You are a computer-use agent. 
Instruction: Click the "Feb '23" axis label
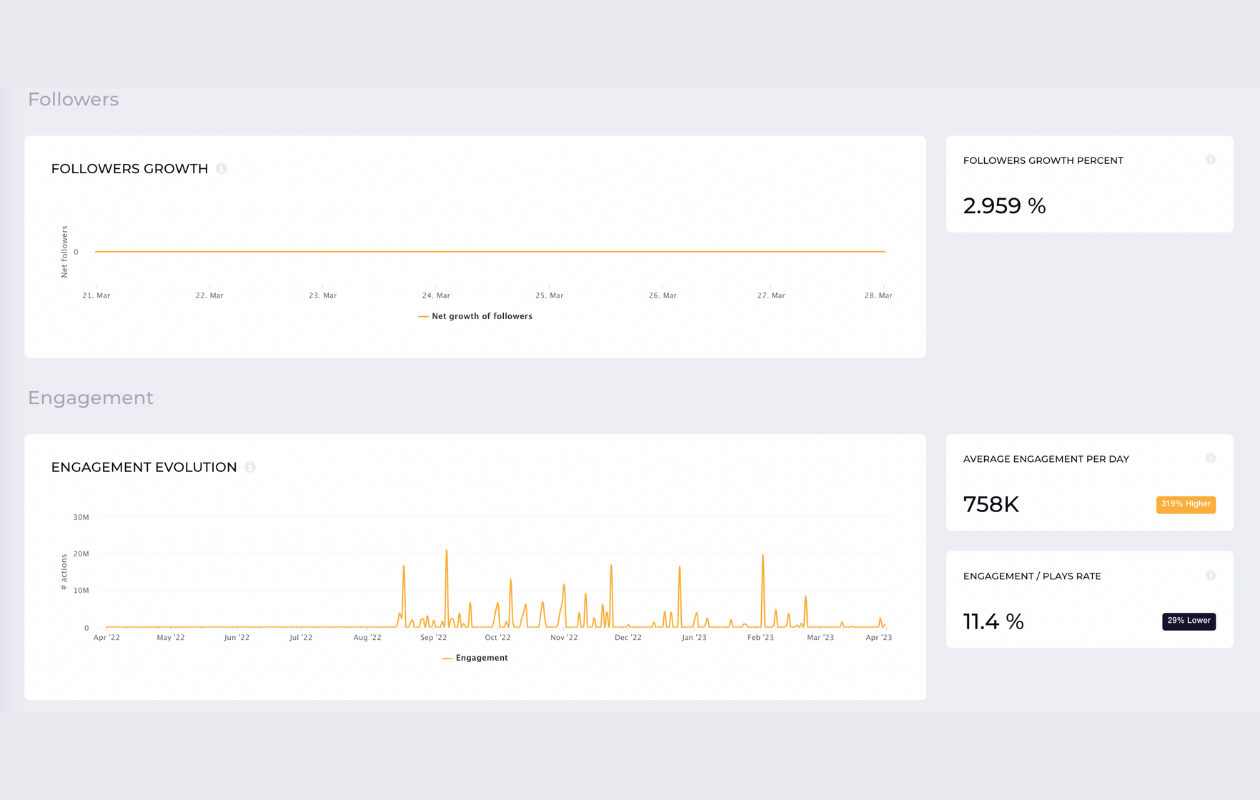coord(760,637)
